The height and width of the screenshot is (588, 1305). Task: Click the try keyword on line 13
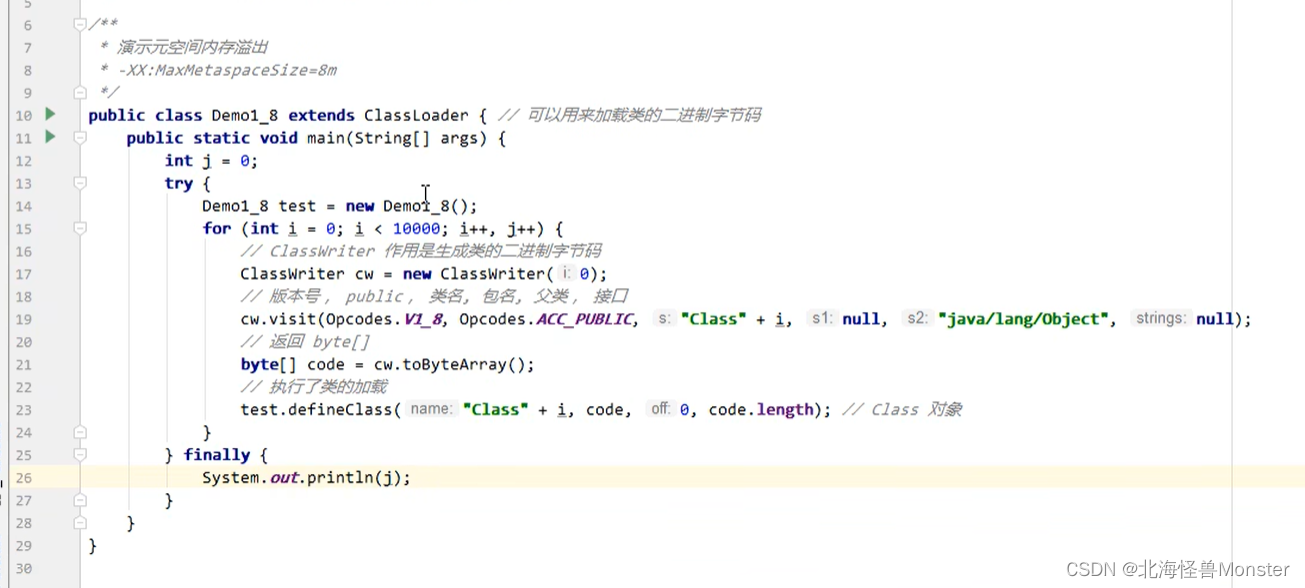(x=178, y=183)
